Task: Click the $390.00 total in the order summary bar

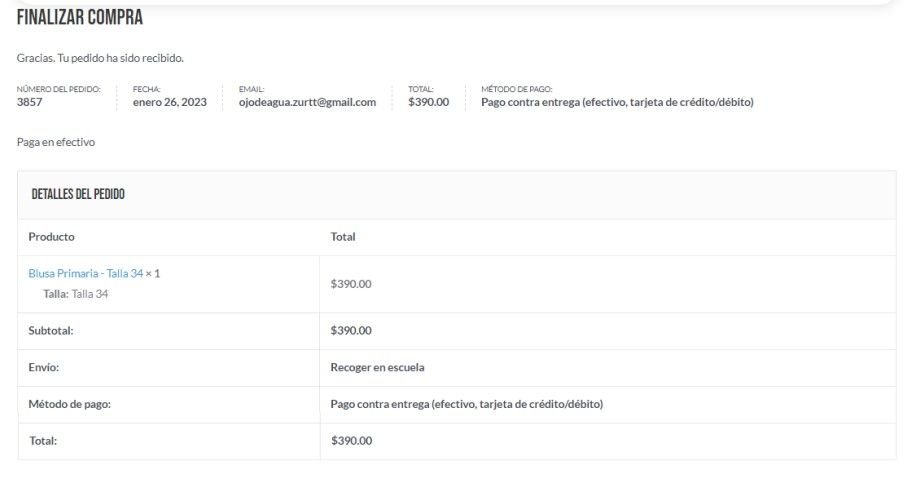Action: click(x=428, y=102)
